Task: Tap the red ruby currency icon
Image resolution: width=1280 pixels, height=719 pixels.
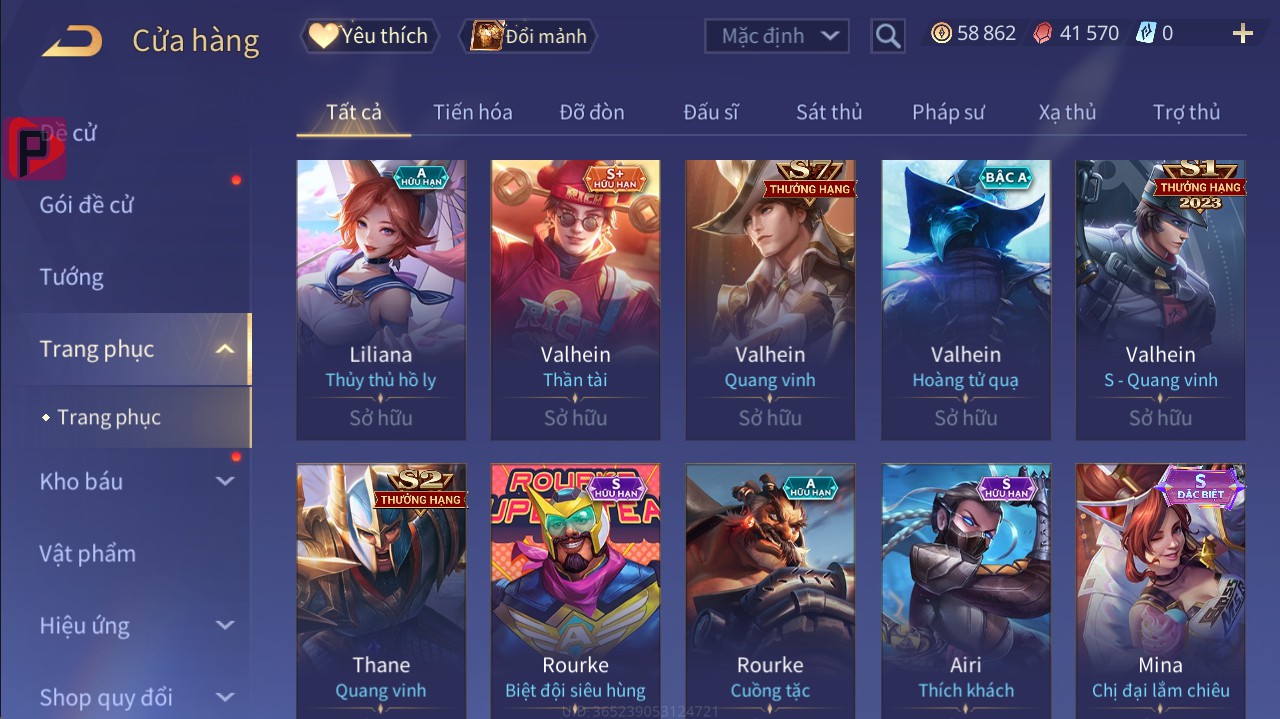Action: tap(1042, 33)
